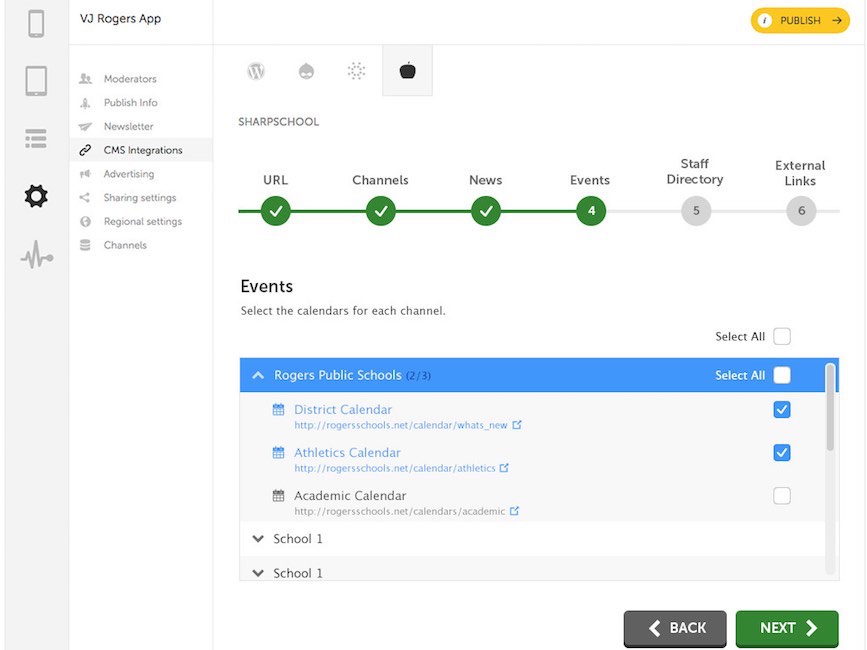The height and width of the screenshot is (650, 867).
Task: Open the tablet preview icon in sidebar
Action: (36, 81)
